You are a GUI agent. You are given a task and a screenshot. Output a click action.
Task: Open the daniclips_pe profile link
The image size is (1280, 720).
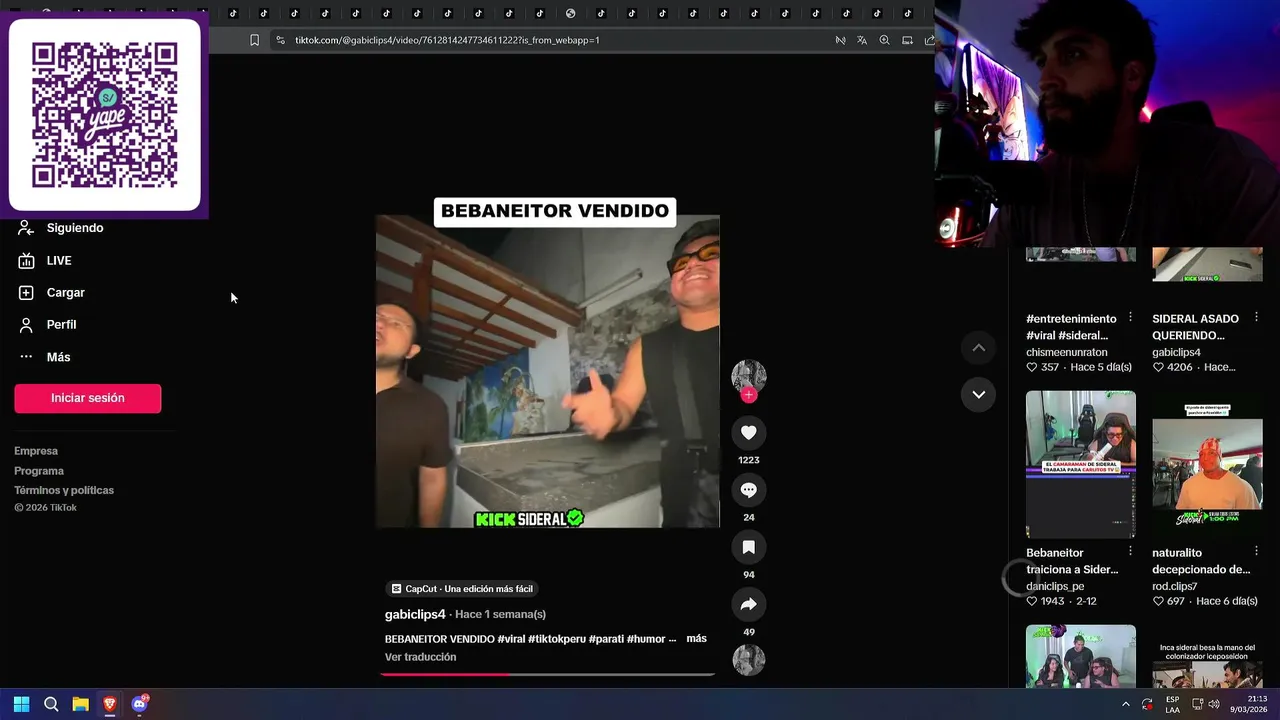tap(1055, 586)
